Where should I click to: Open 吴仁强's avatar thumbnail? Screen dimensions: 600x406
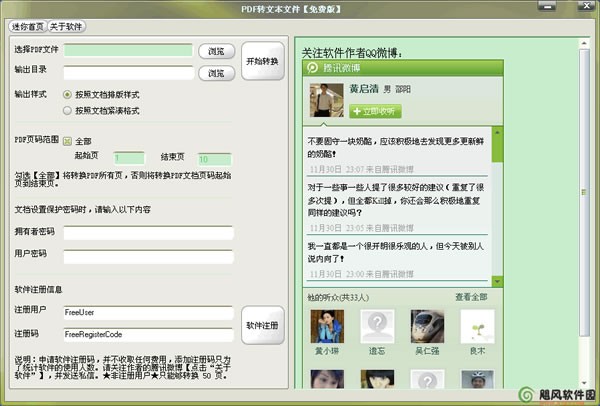(427, 326)
